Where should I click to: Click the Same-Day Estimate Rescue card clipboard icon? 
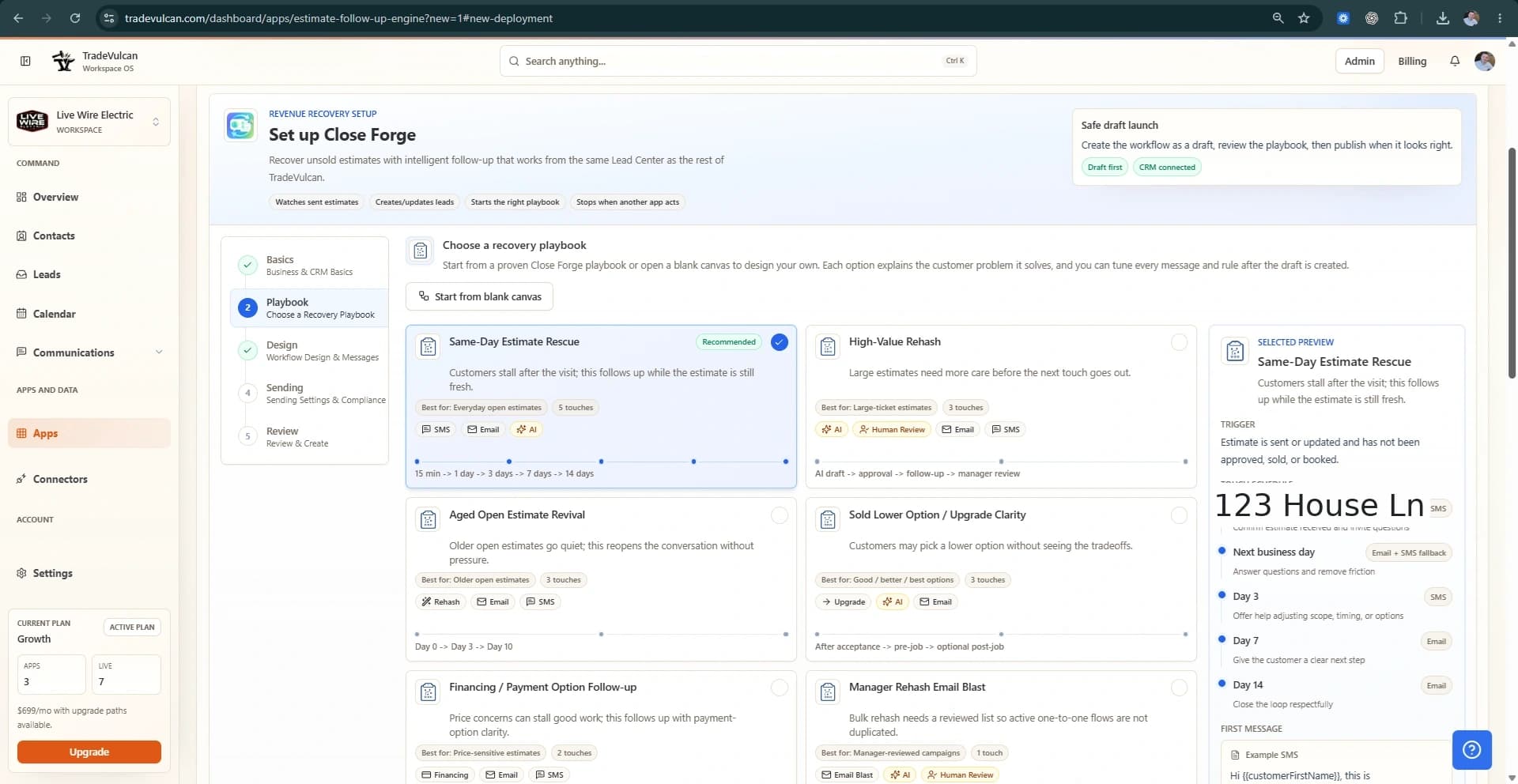click(428, 346)
